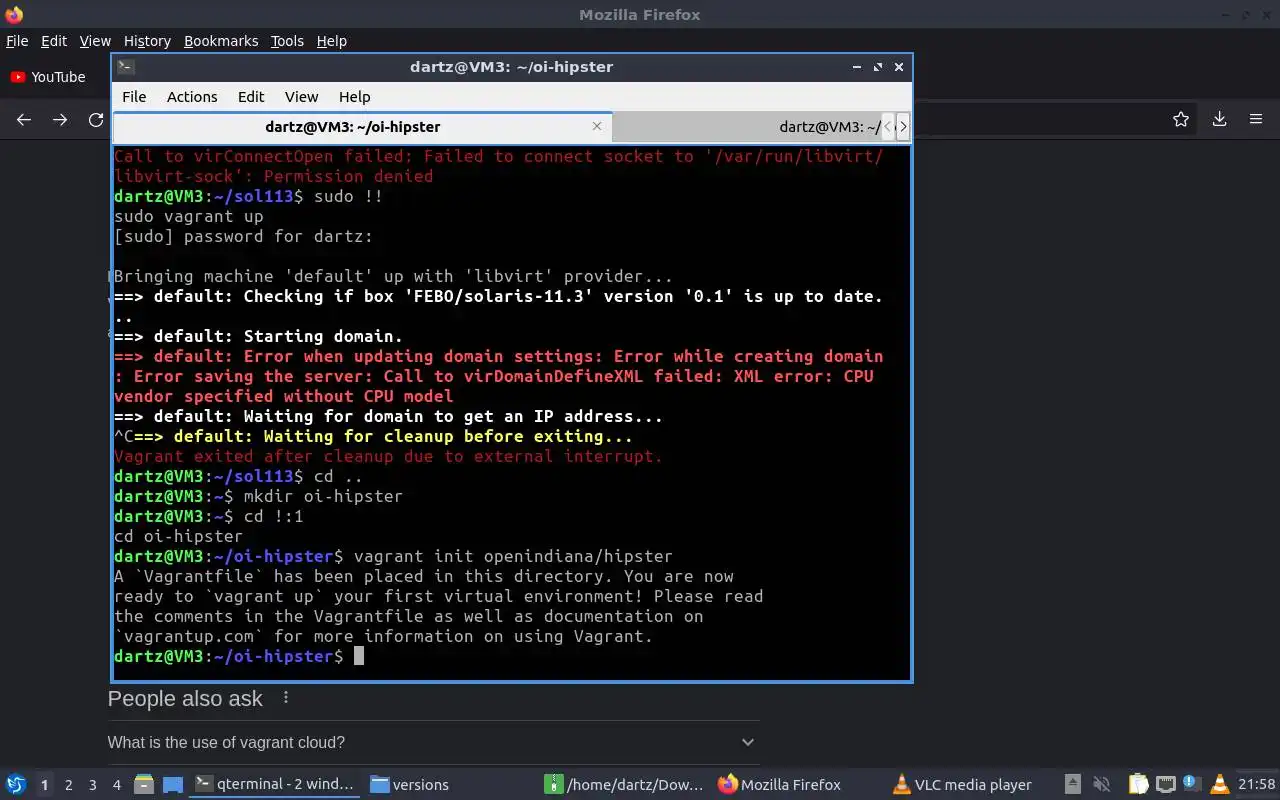Open the terminal's View menu
This screenshot has width=1280, height=800.
click(301, 97)
